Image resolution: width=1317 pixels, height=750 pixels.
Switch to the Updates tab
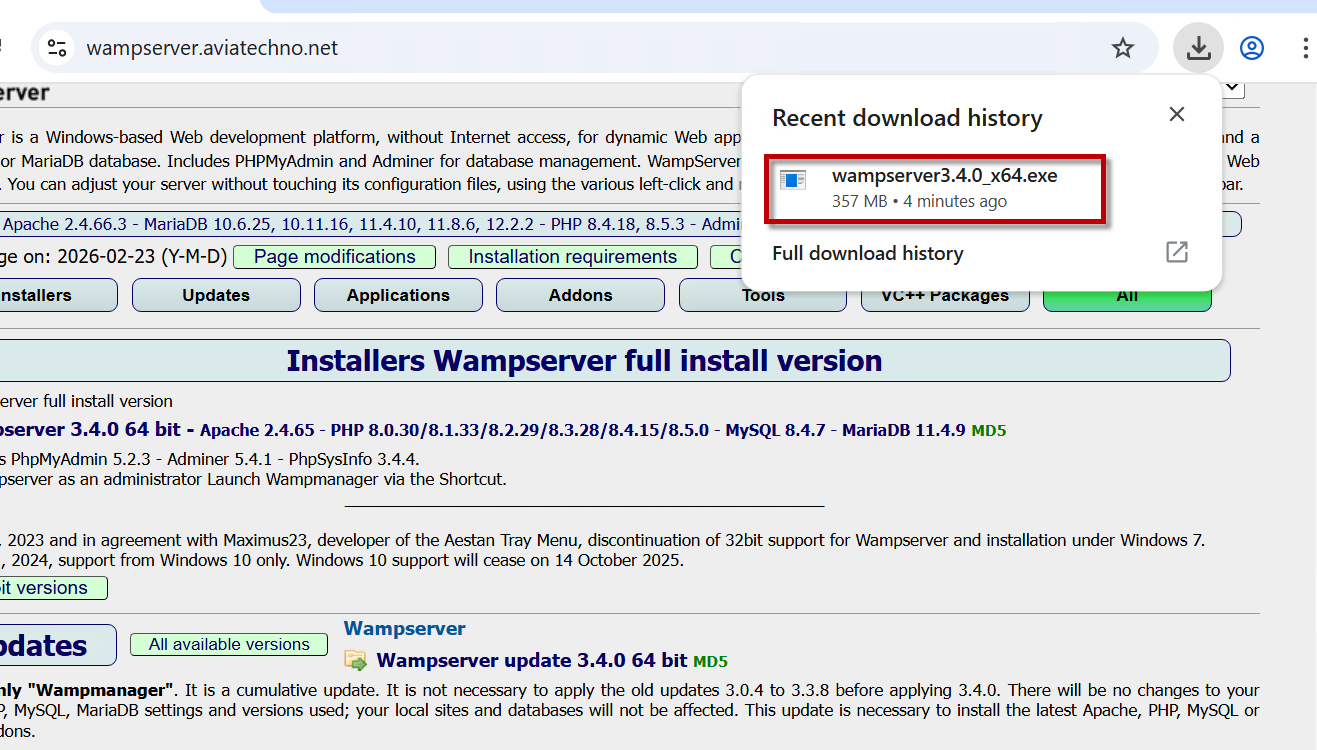216,295
